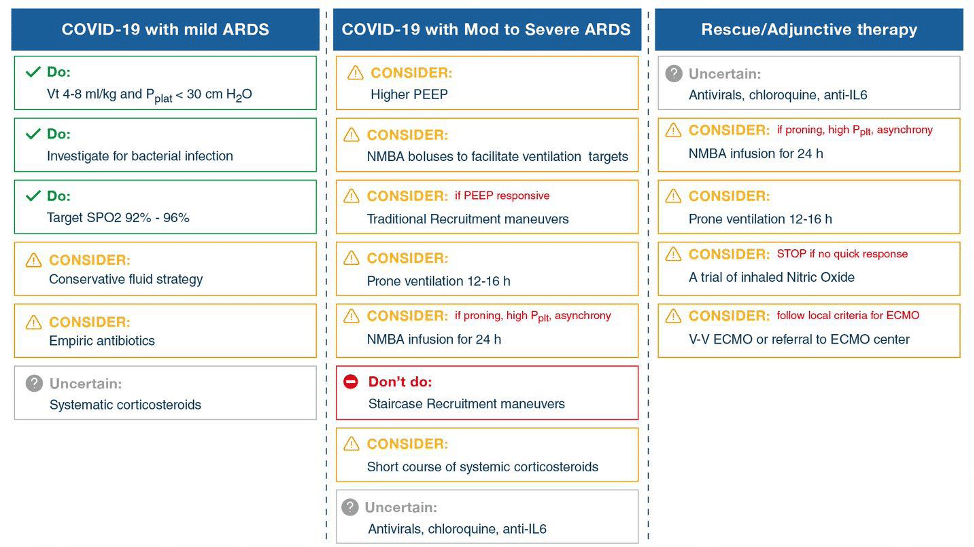Click the Short course of systemic corticosteroids box
Screen dimensions: 974x547
(487, 454)
